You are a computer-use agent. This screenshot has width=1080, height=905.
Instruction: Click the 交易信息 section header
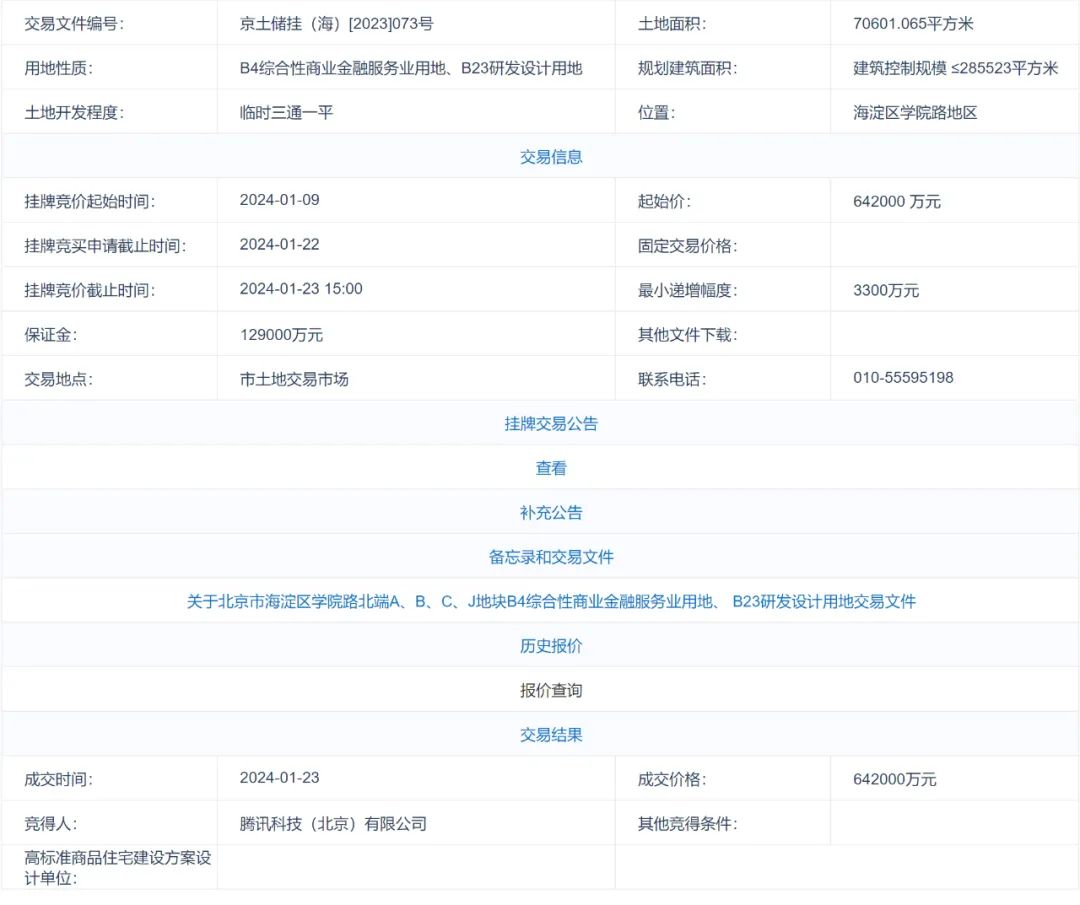[551, 157]
